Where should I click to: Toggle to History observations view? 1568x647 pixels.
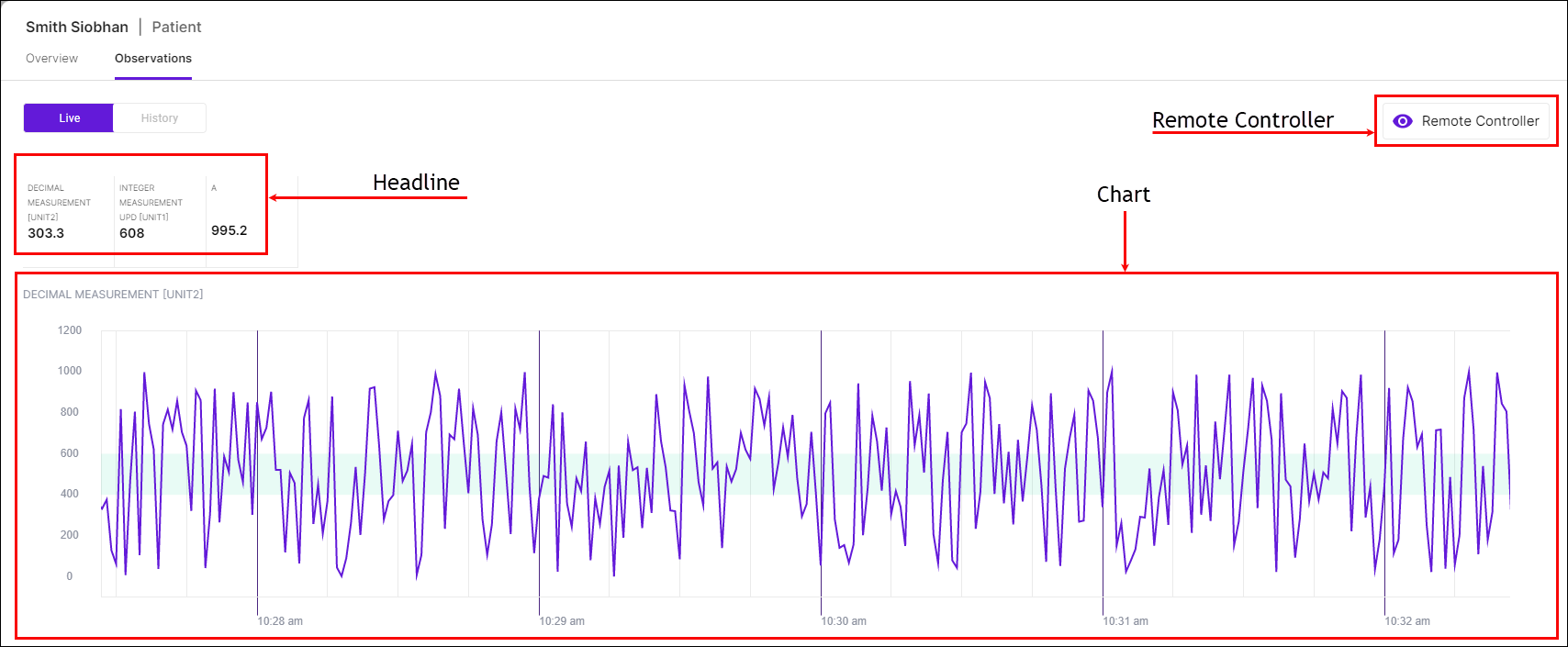(160, 117)
